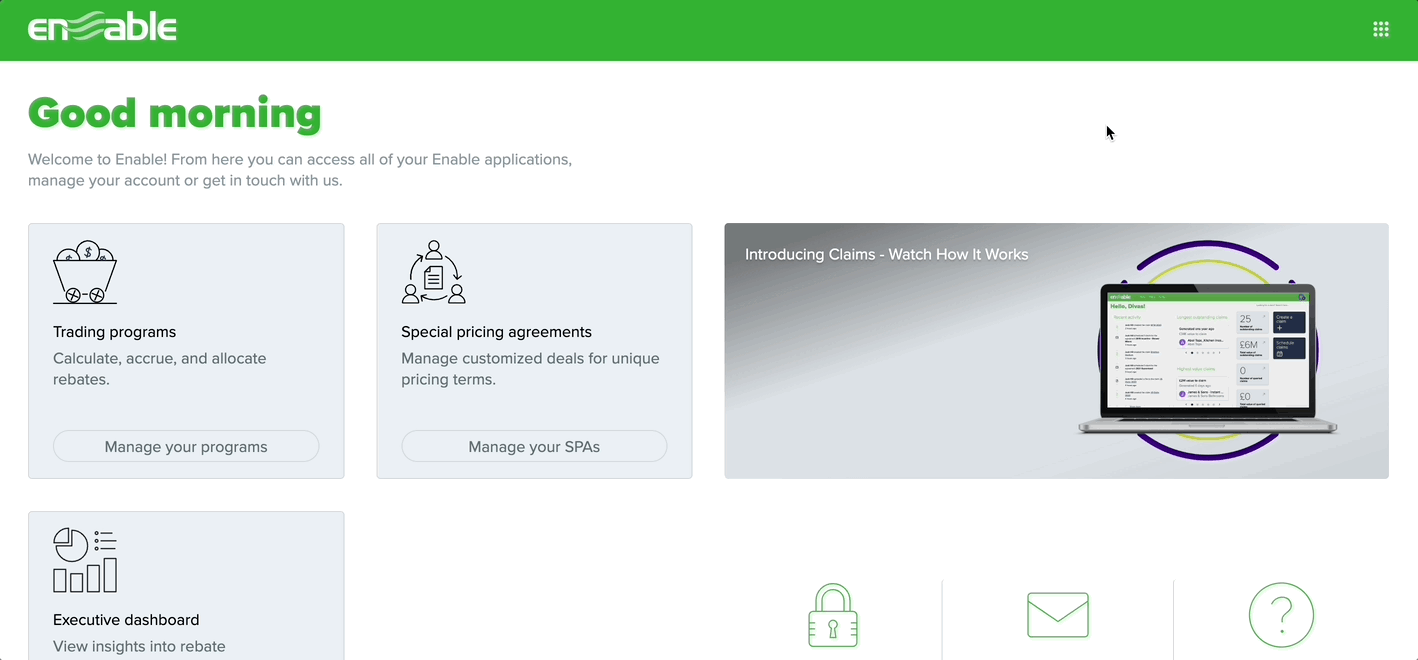Click the Manage your programs button
Image resolution: width=1418 pixels, height=660 pixels.
186,446
